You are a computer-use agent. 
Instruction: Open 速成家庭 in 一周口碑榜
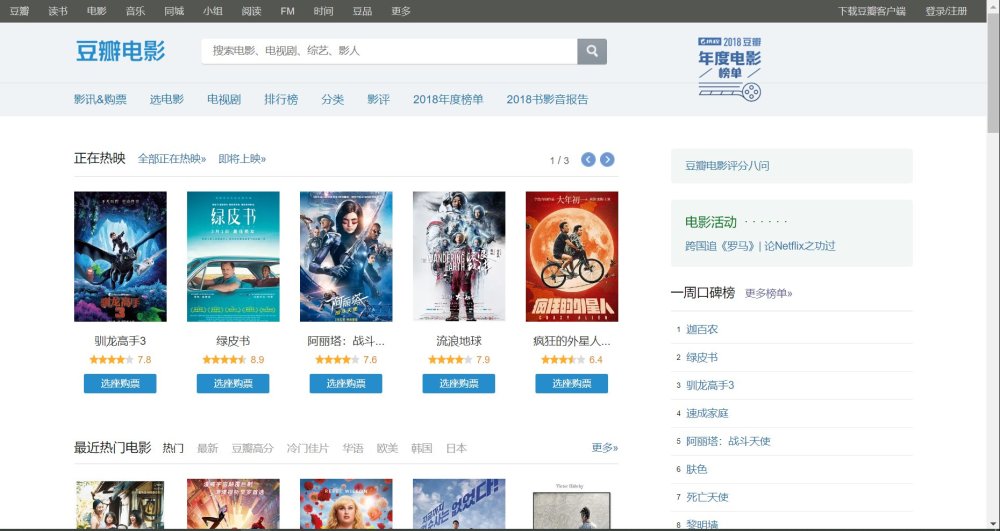point(707,414)
